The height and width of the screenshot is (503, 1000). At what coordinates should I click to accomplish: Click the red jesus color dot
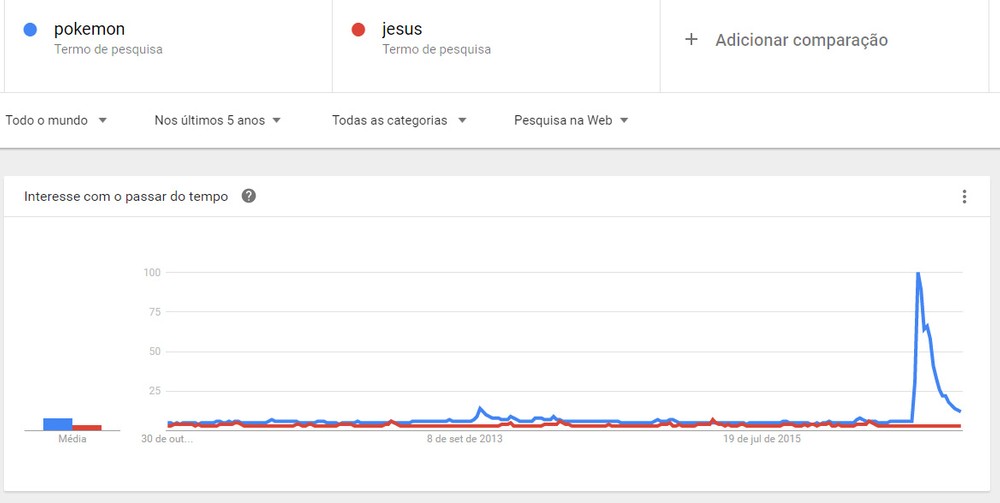point(359,30)
